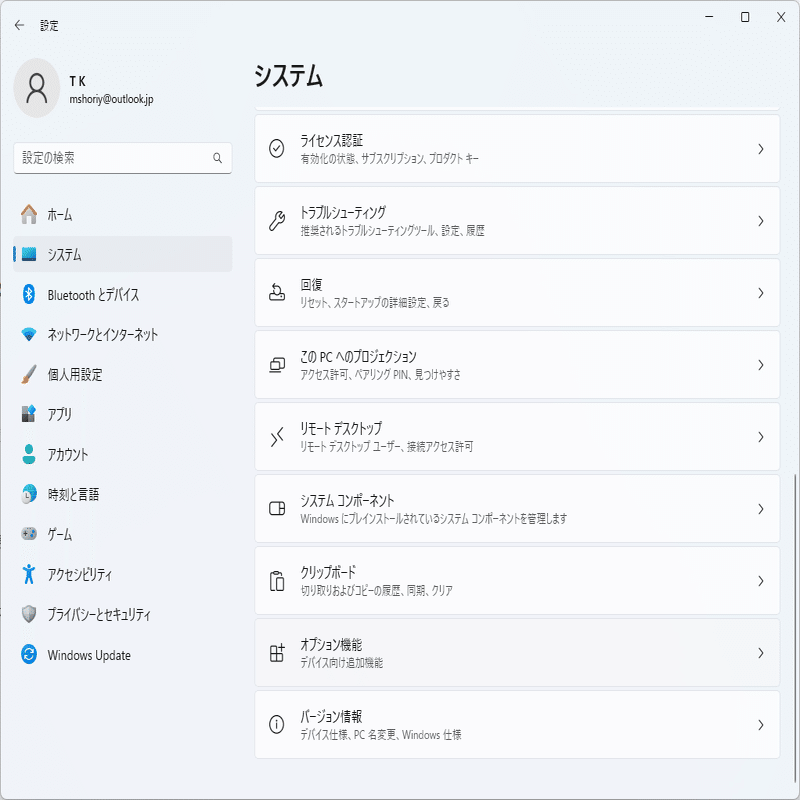Click the back arrow icon
Screen dimensions: 800x800
pyautogui.click(x=19, y=25)
